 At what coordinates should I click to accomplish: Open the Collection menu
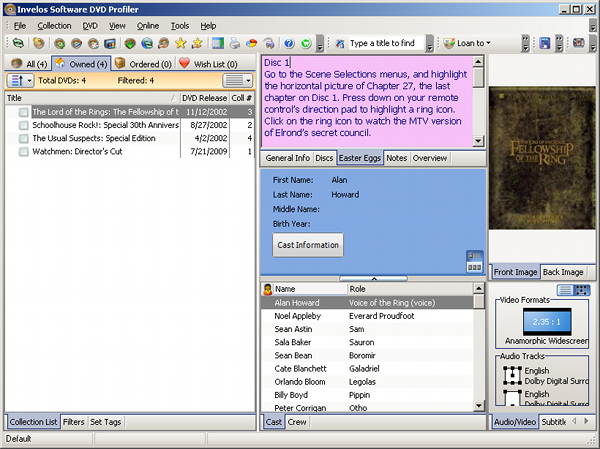54,26
